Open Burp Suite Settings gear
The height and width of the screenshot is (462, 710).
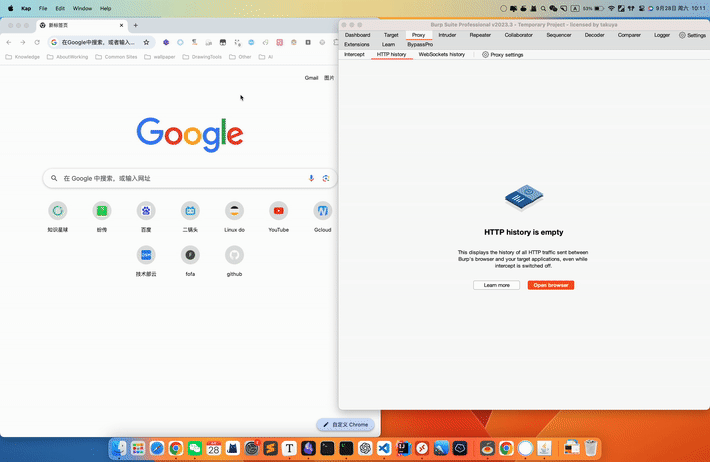pos(692,35)
